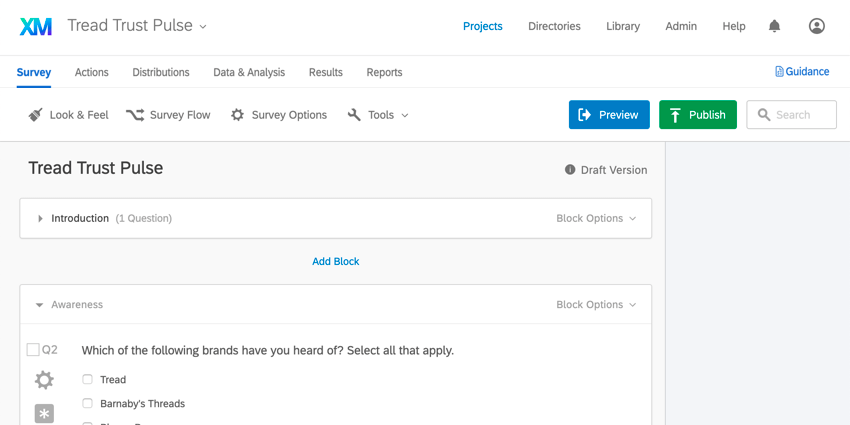Check the Tread answer option

(x=87, y=379)
